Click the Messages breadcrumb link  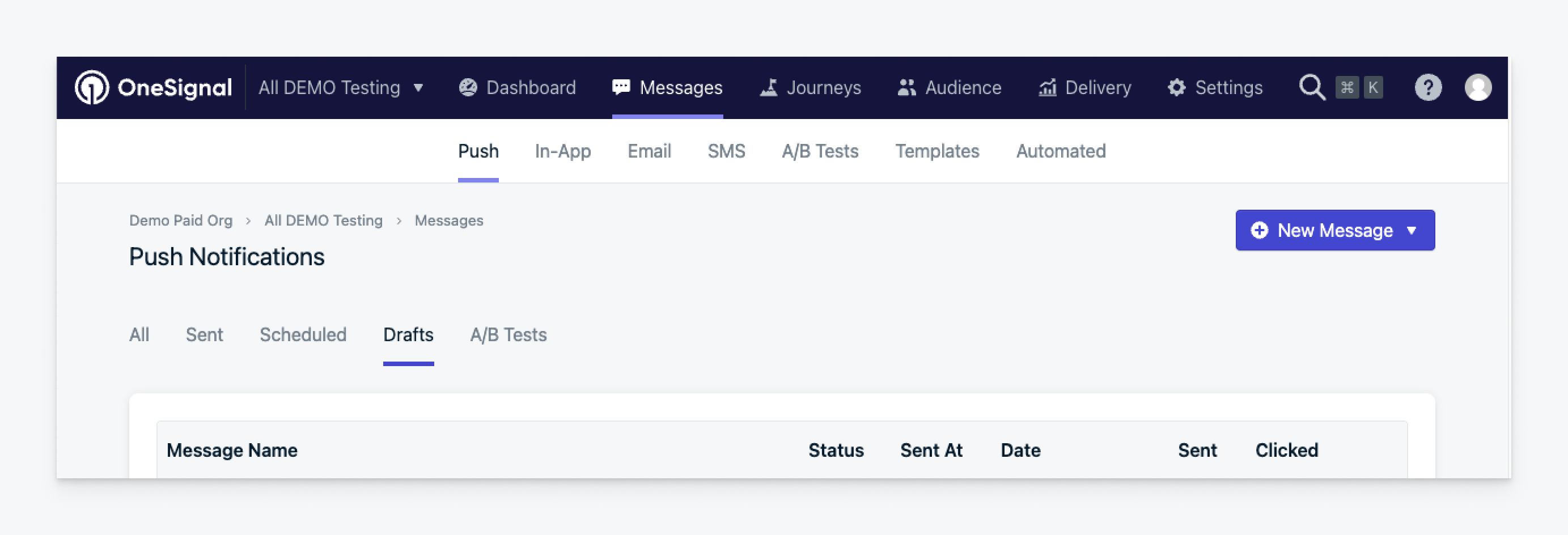tap(448, 220)
